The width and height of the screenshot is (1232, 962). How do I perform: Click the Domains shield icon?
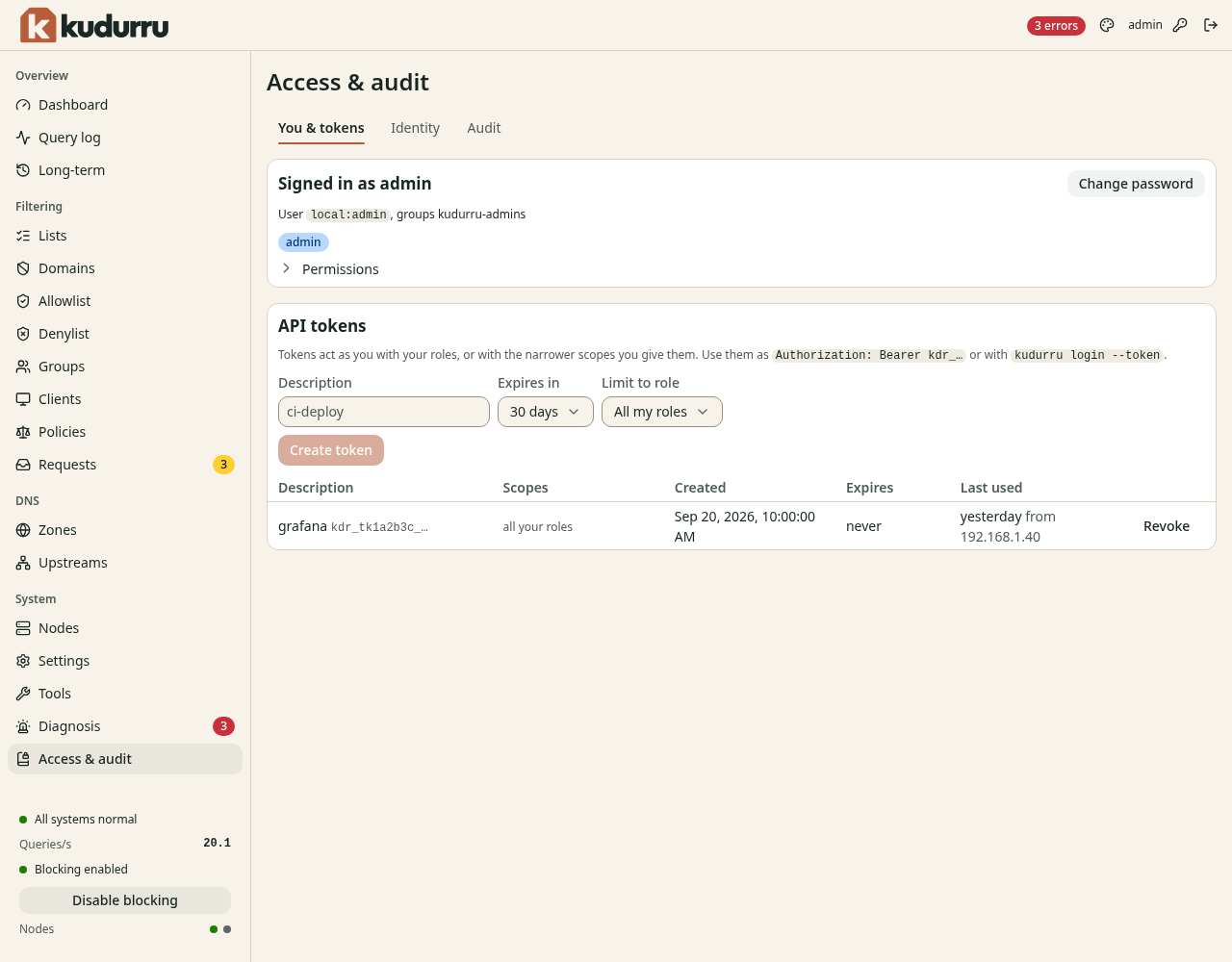[23, 268]
